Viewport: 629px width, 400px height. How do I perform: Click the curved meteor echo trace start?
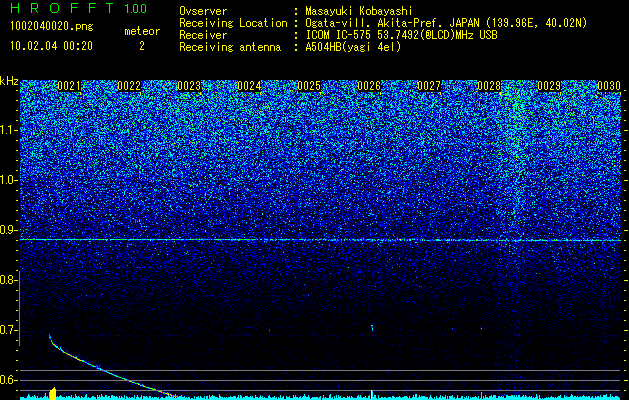point(50,336)
